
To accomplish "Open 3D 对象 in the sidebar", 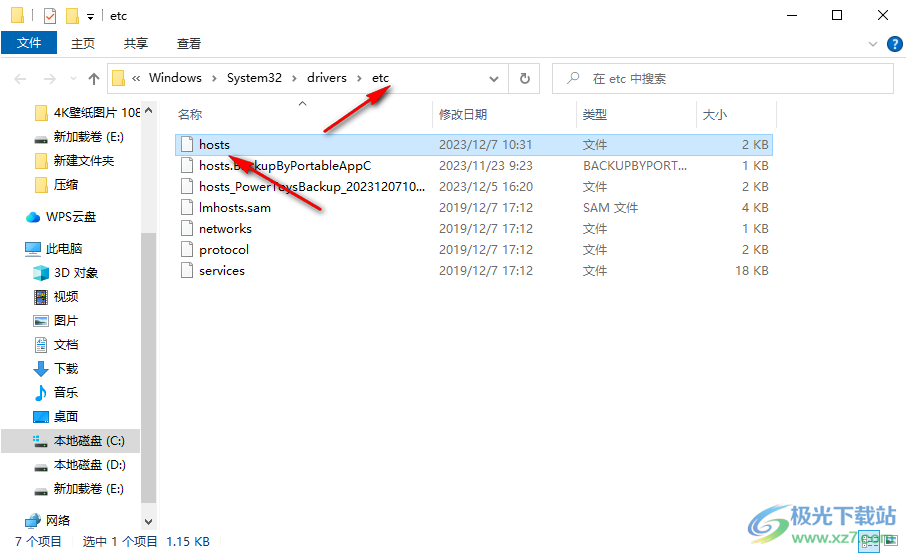I will [x=65, y=272].
